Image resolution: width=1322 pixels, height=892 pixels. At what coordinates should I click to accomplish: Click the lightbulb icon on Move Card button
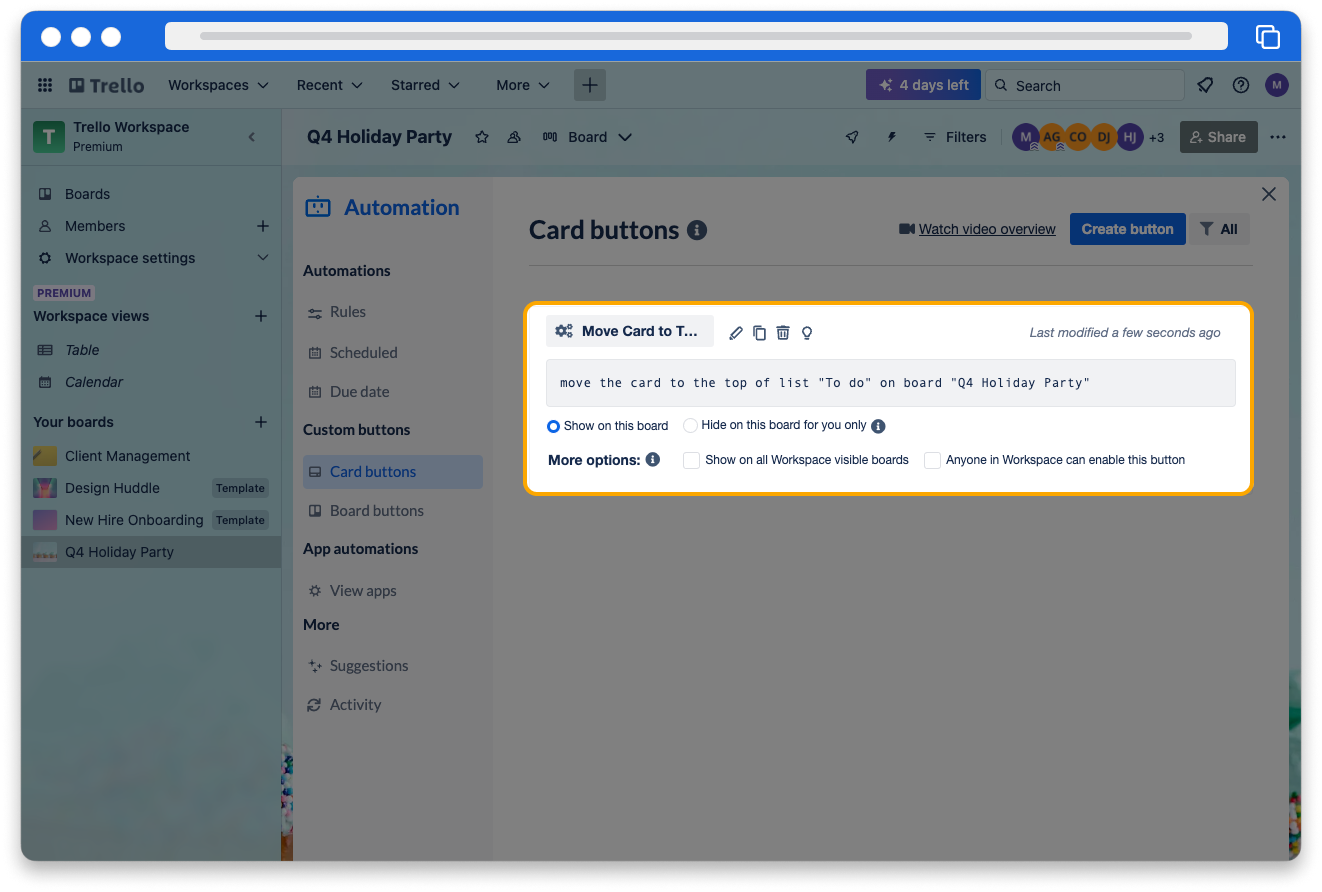[807, 333]
